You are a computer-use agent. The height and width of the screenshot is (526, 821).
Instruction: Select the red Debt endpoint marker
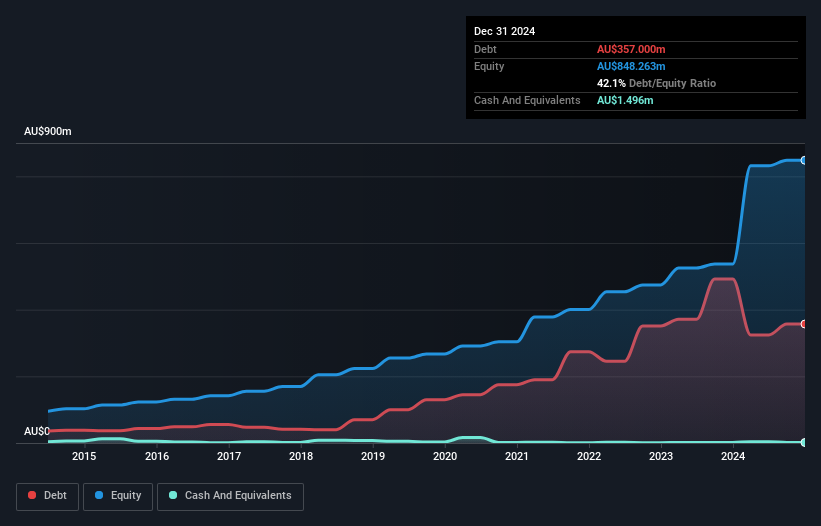tap(804, 324)
